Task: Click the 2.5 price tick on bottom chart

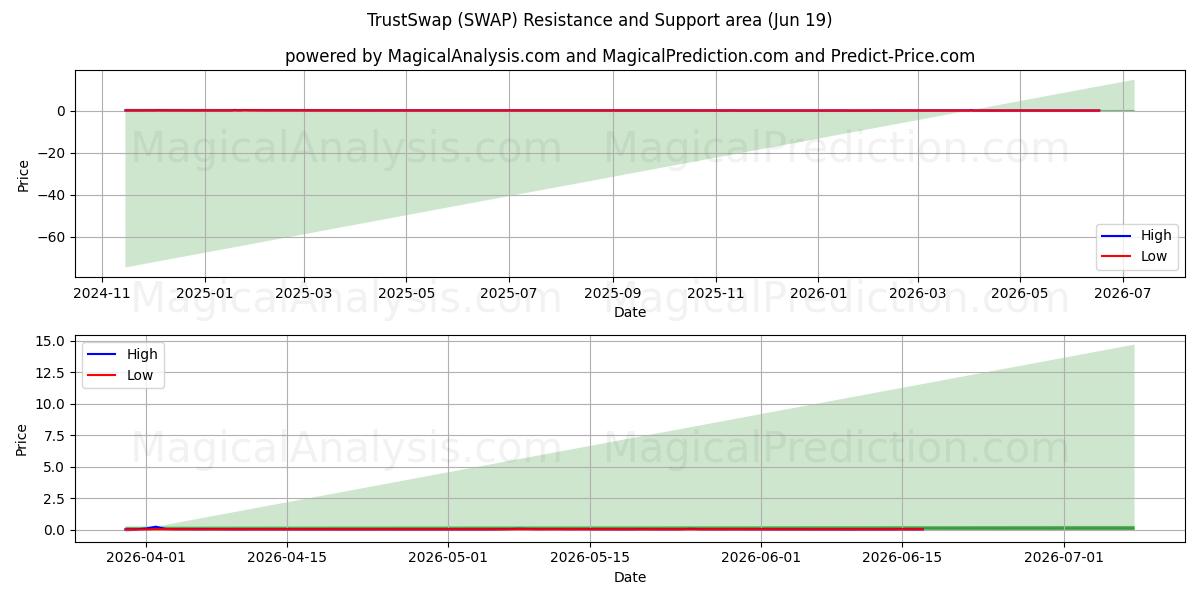Action: (x=56, y=498)
